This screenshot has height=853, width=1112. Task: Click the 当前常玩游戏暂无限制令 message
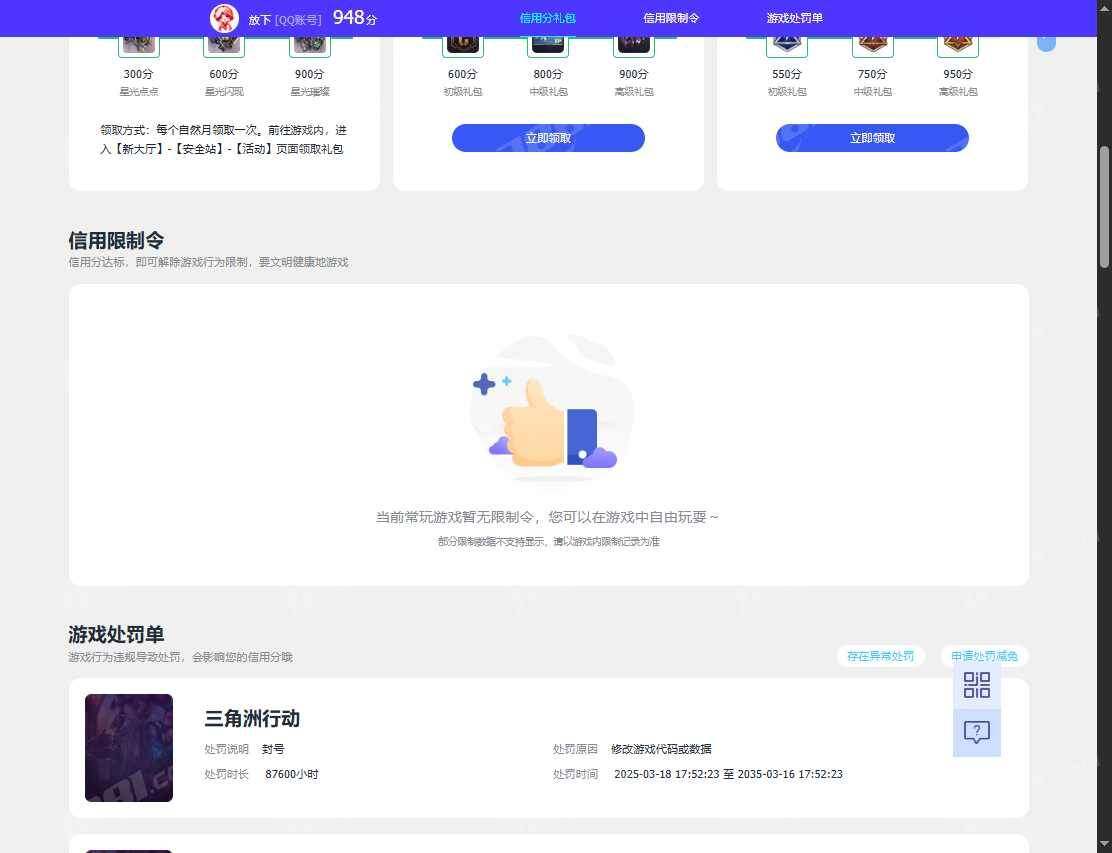[547, 517]
